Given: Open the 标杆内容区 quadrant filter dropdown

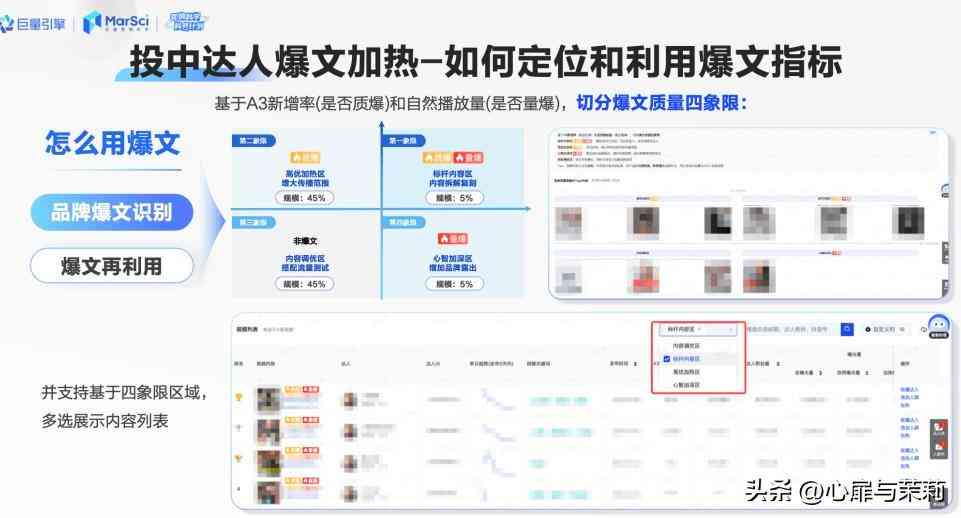Looking at the screenshot, I should [x=697, y=330].
